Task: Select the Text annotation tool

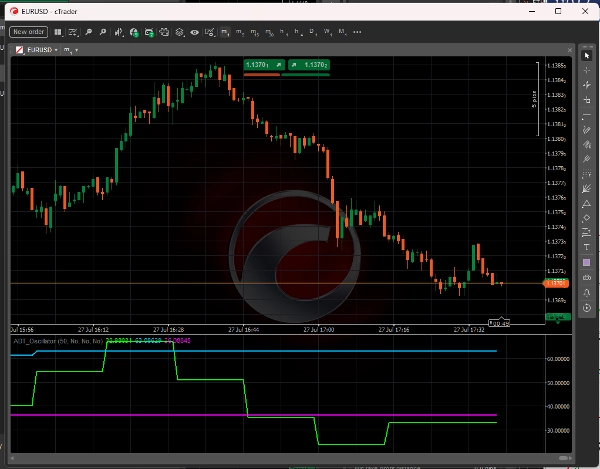Action: pos(587,248)
